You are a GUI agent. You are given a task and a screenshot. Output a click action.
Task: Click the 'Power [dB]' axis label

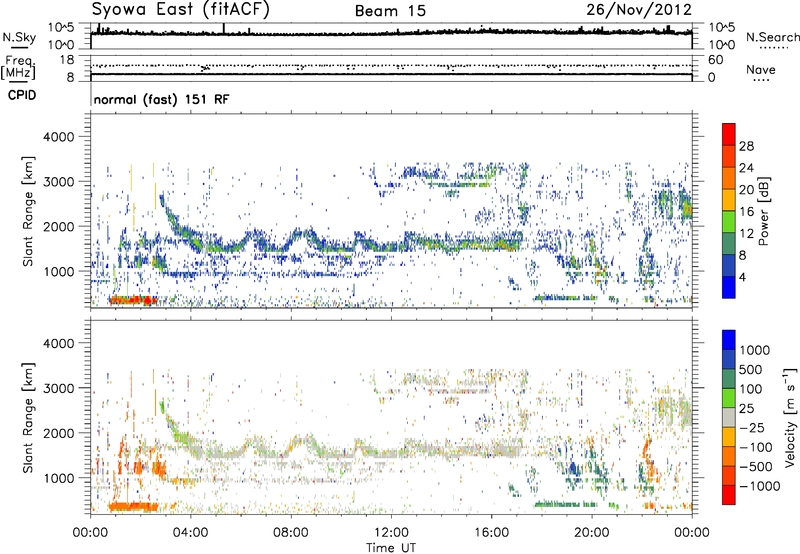763,211
